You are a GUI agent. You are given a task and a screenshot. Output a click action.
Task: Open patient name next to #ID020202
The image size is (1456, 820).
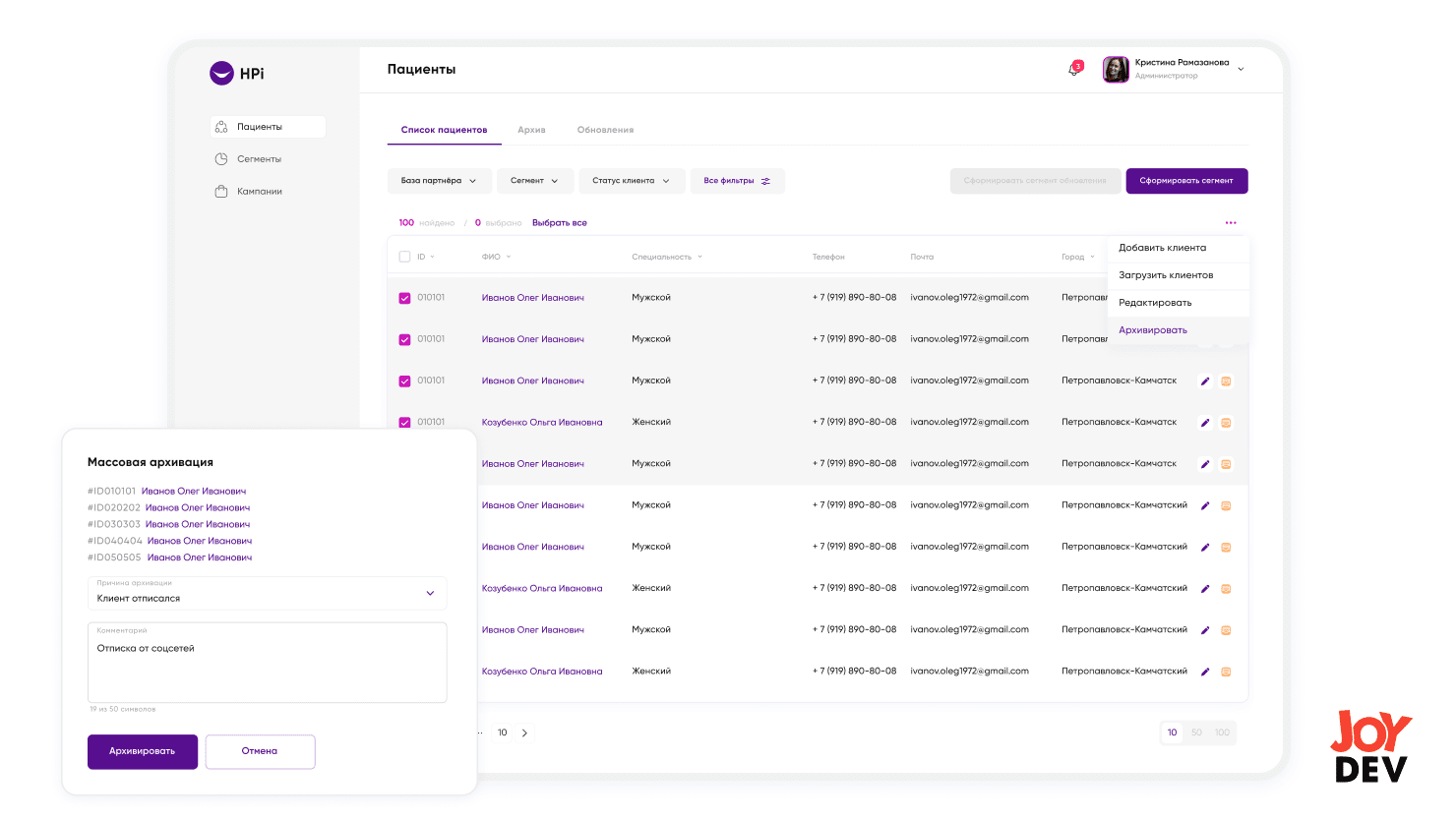pos(198,508)
